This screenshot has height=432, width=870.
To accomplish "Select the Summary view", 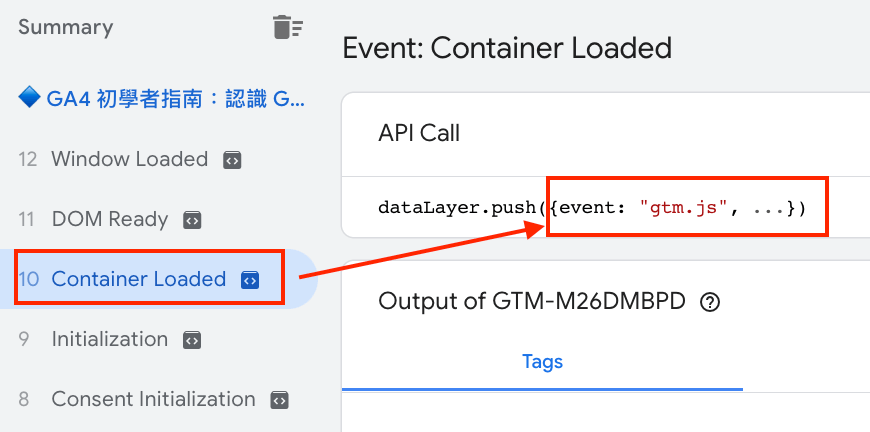I will point(65,27).
